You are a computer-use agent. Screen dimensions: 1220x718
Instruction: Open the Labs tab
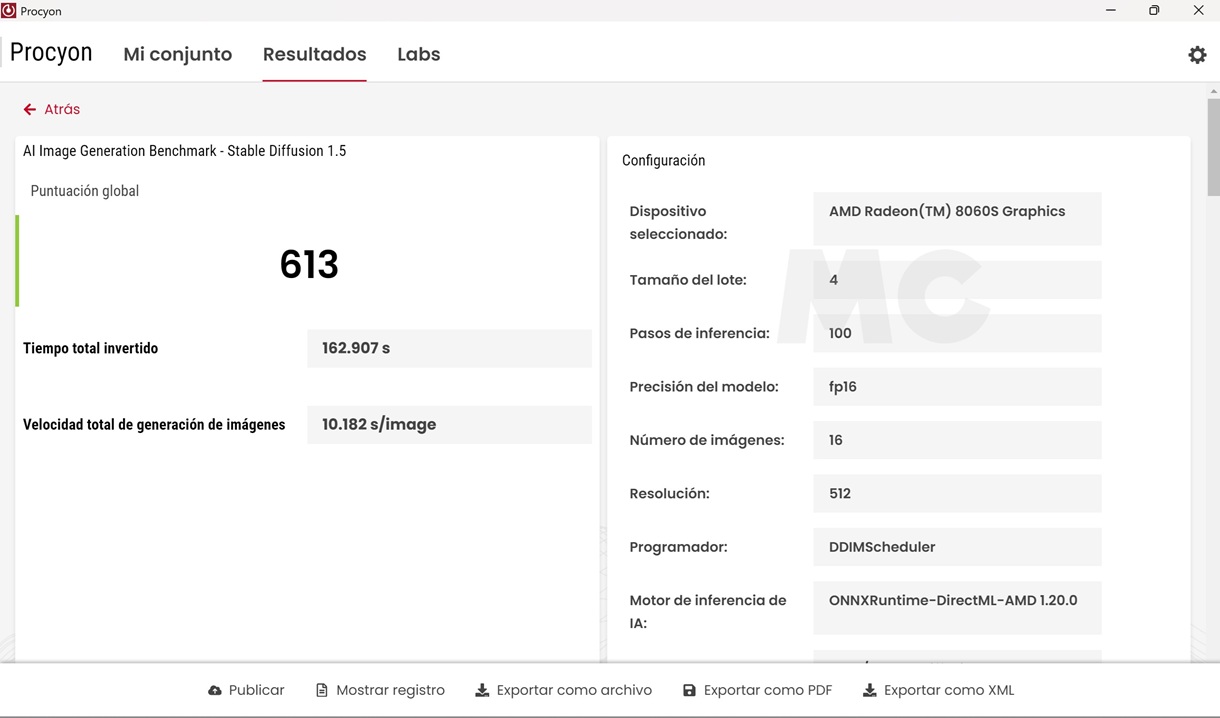[x=418, y=55]
